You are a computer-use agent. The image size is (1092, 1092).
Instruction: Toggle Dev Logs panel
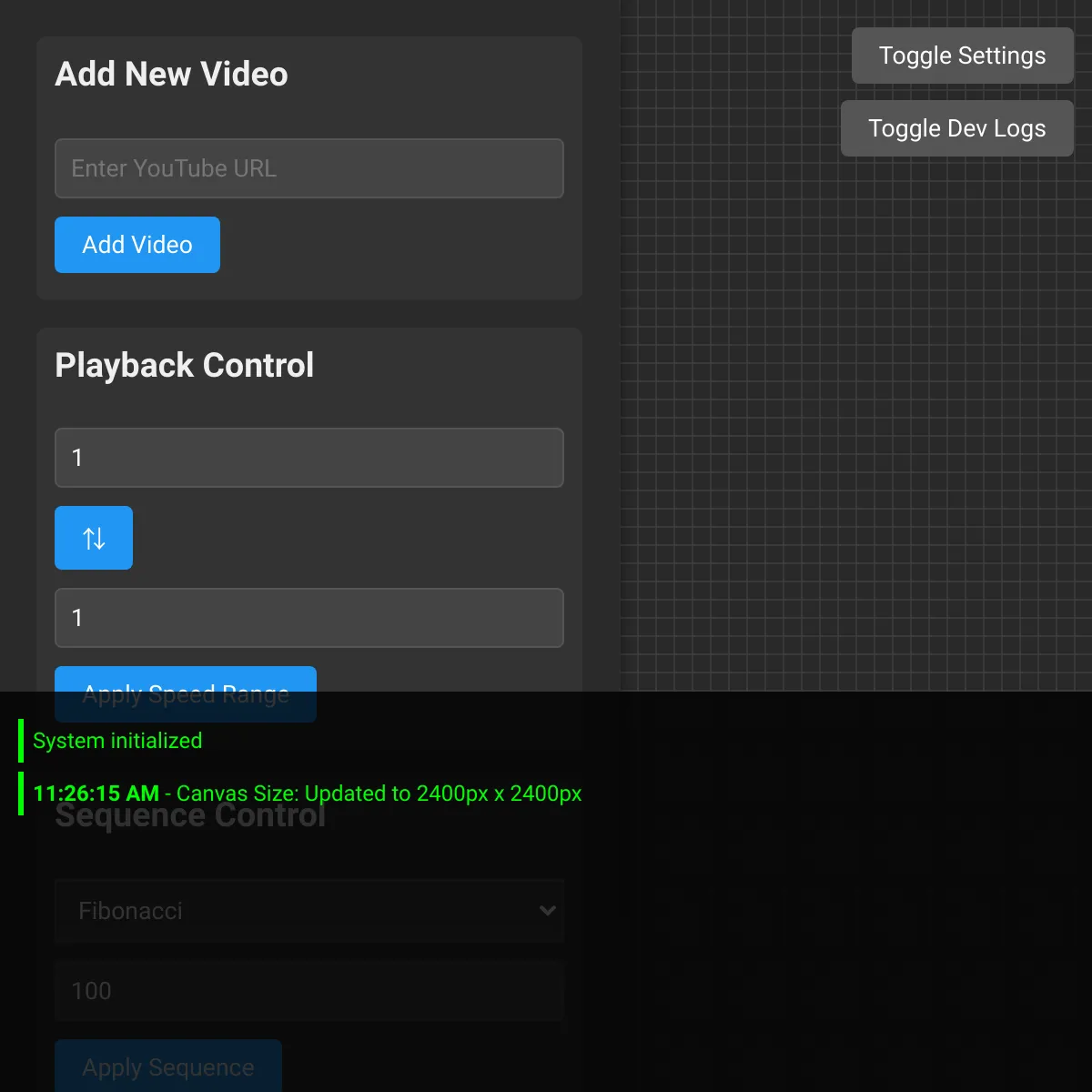(957, 128)
